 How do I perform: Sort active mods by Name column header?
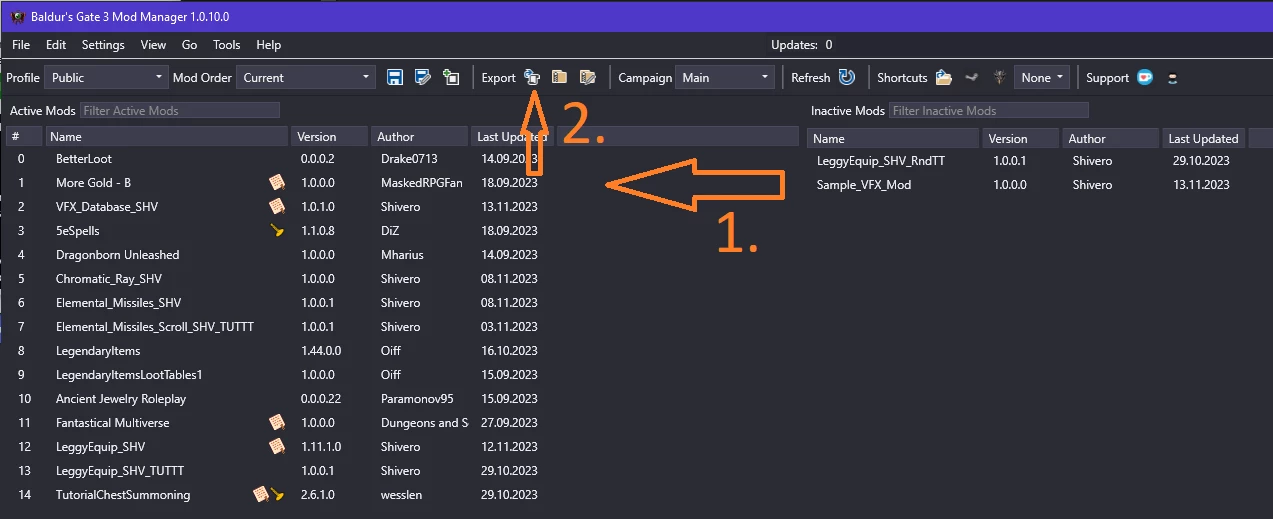[166, 137]
